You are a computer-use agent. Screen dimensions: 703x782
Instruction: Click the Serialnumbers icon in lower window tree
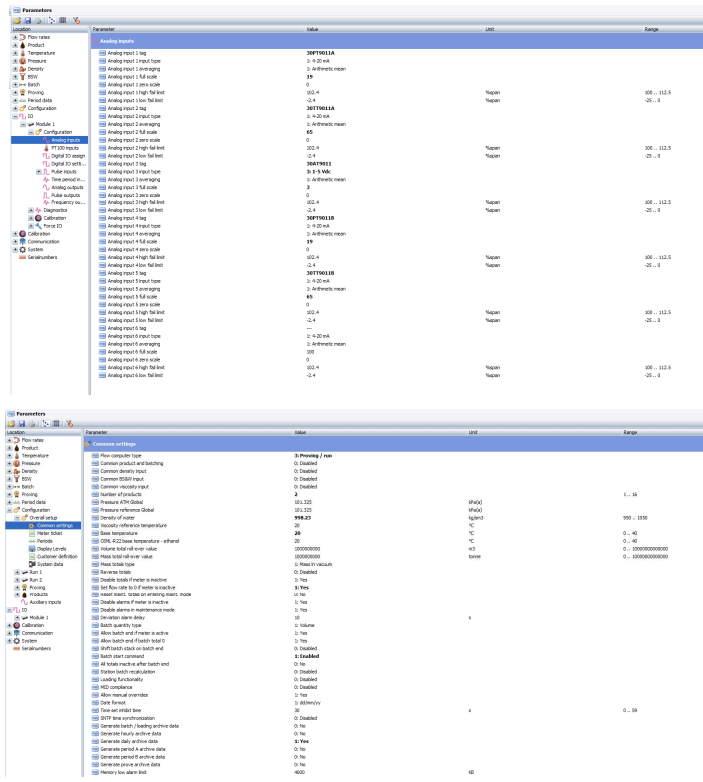coord(16,648)
